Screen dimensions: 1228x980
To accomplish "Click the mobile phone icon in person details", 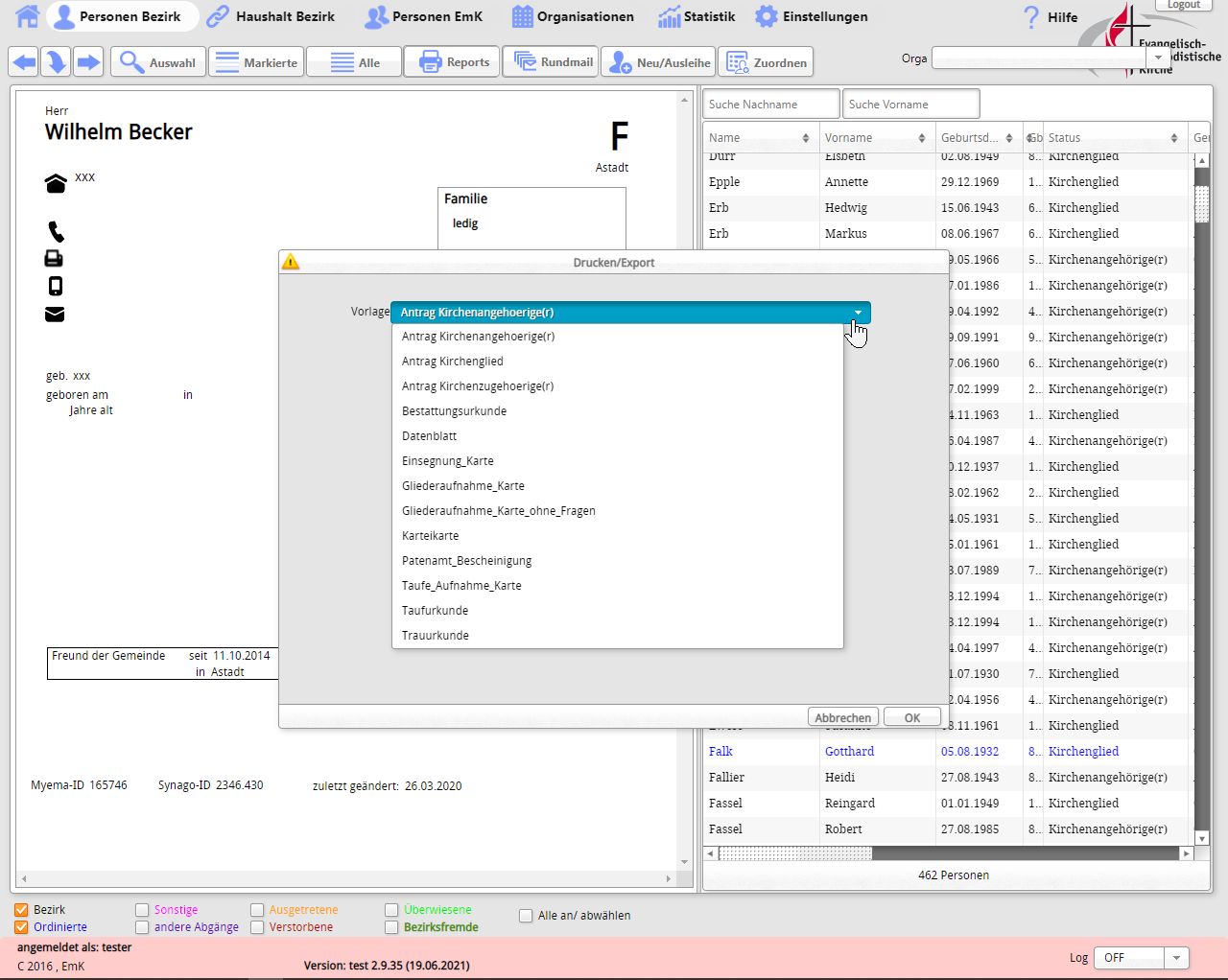I will point(56,286).
